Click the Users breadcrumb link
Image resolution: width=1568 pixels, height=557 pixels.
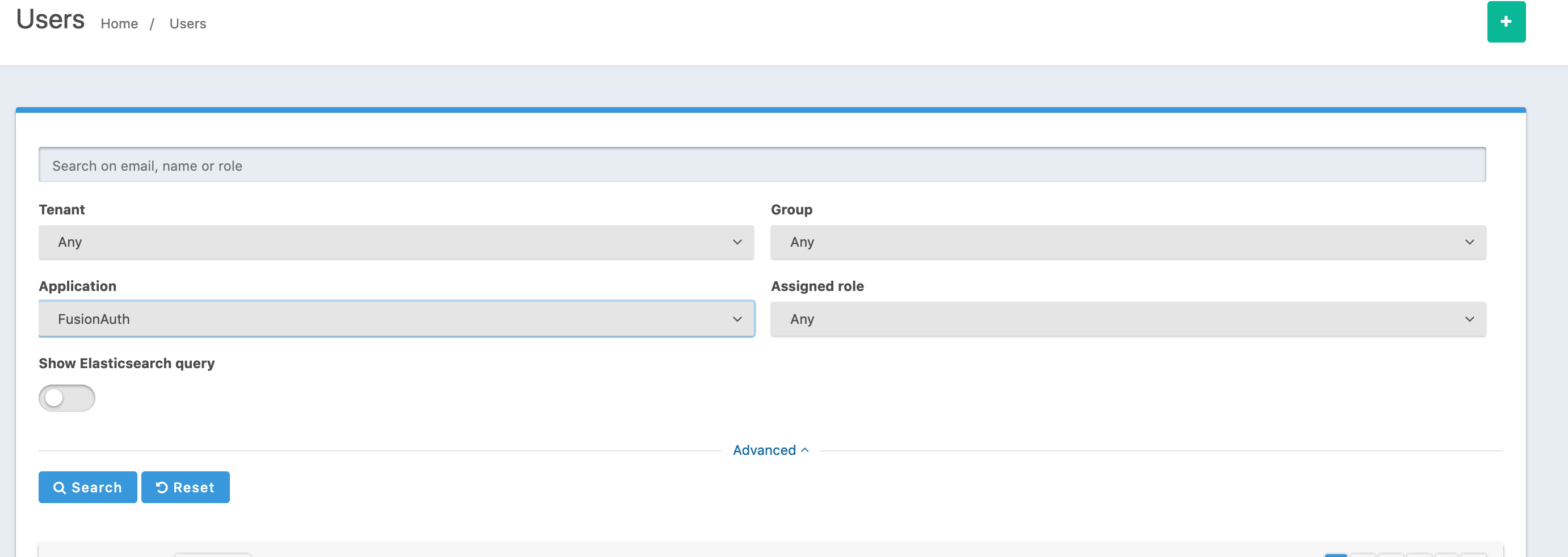(x=187, y=24)
